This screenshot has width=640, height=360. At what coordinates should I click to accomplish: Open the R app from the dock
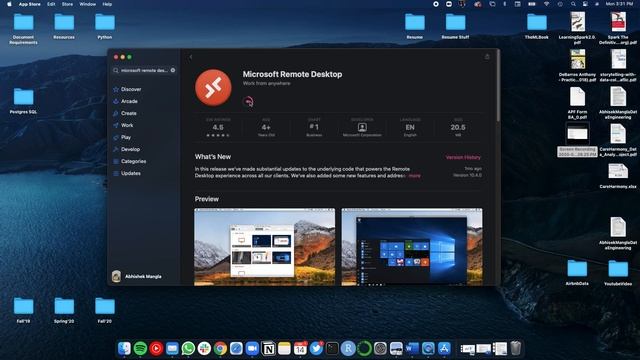pos(348,348)
